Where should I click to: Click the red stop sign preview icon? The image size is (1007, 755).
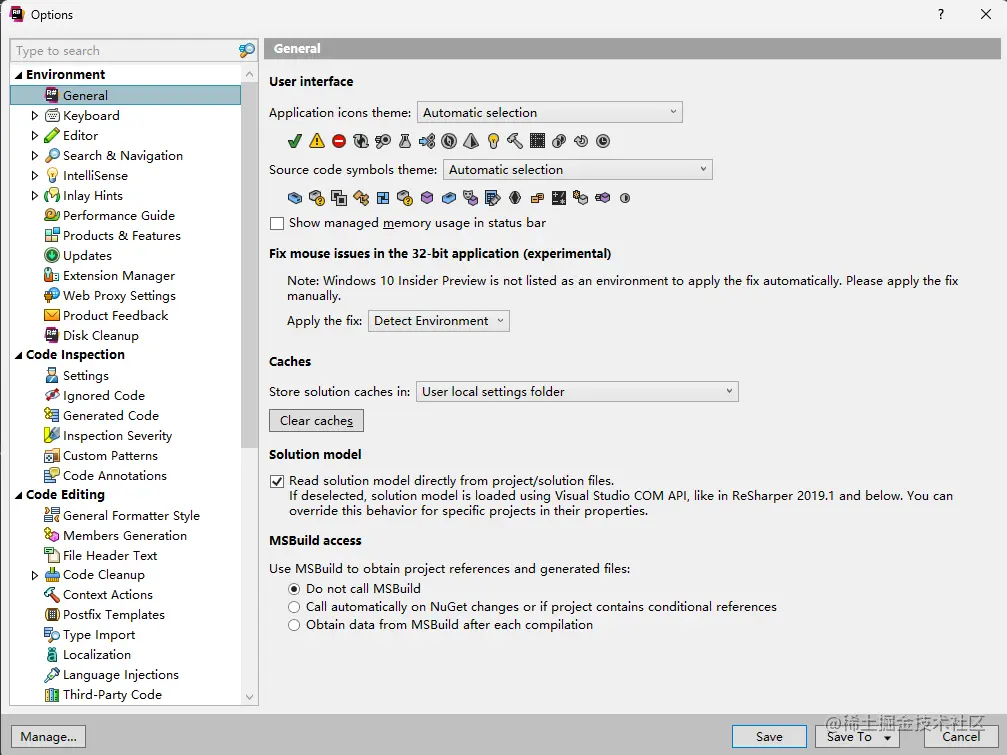tap(339, 141)
